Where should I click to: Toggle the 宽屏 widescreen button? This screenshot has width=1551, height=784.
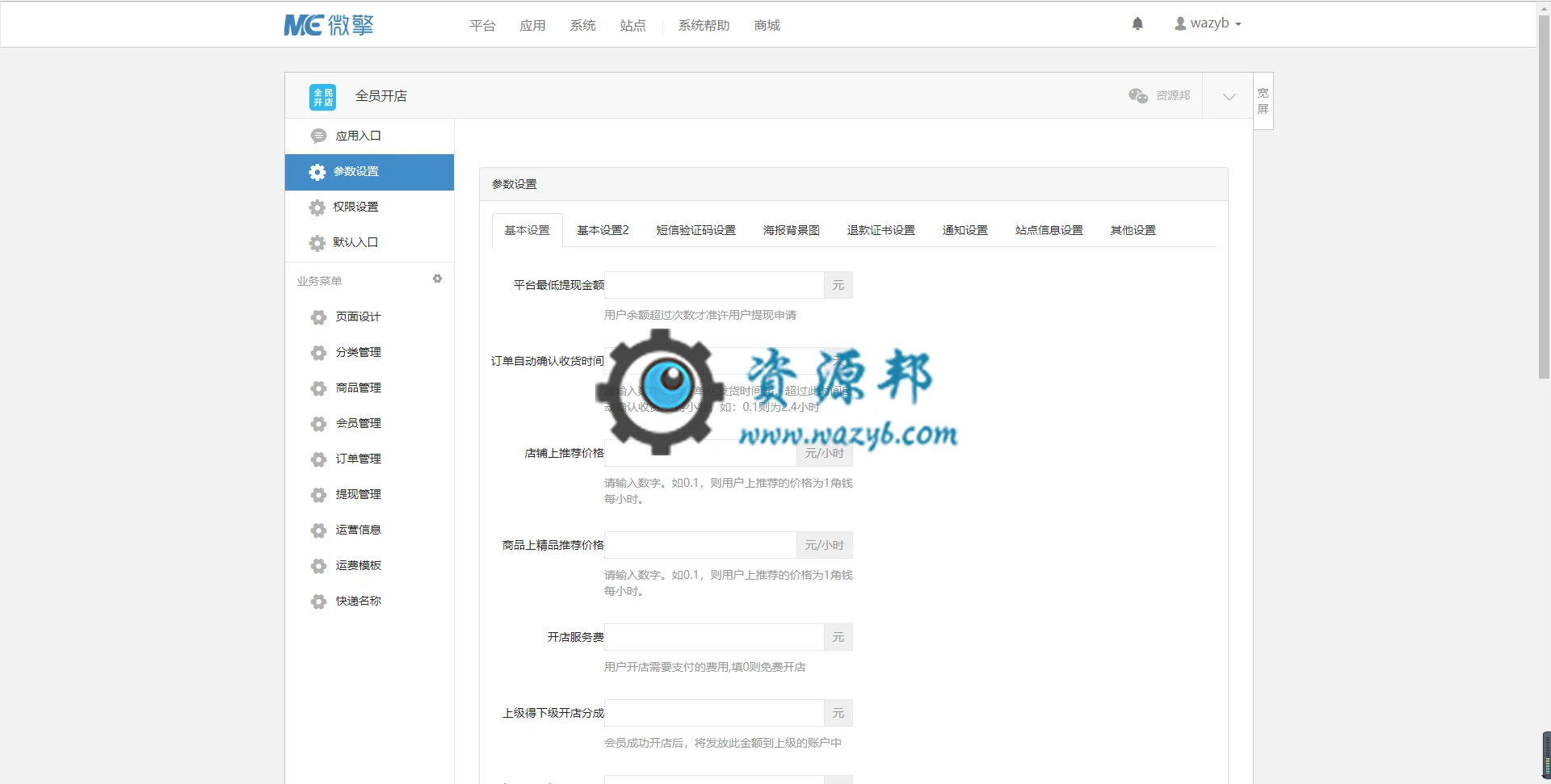coord(1263,101)
